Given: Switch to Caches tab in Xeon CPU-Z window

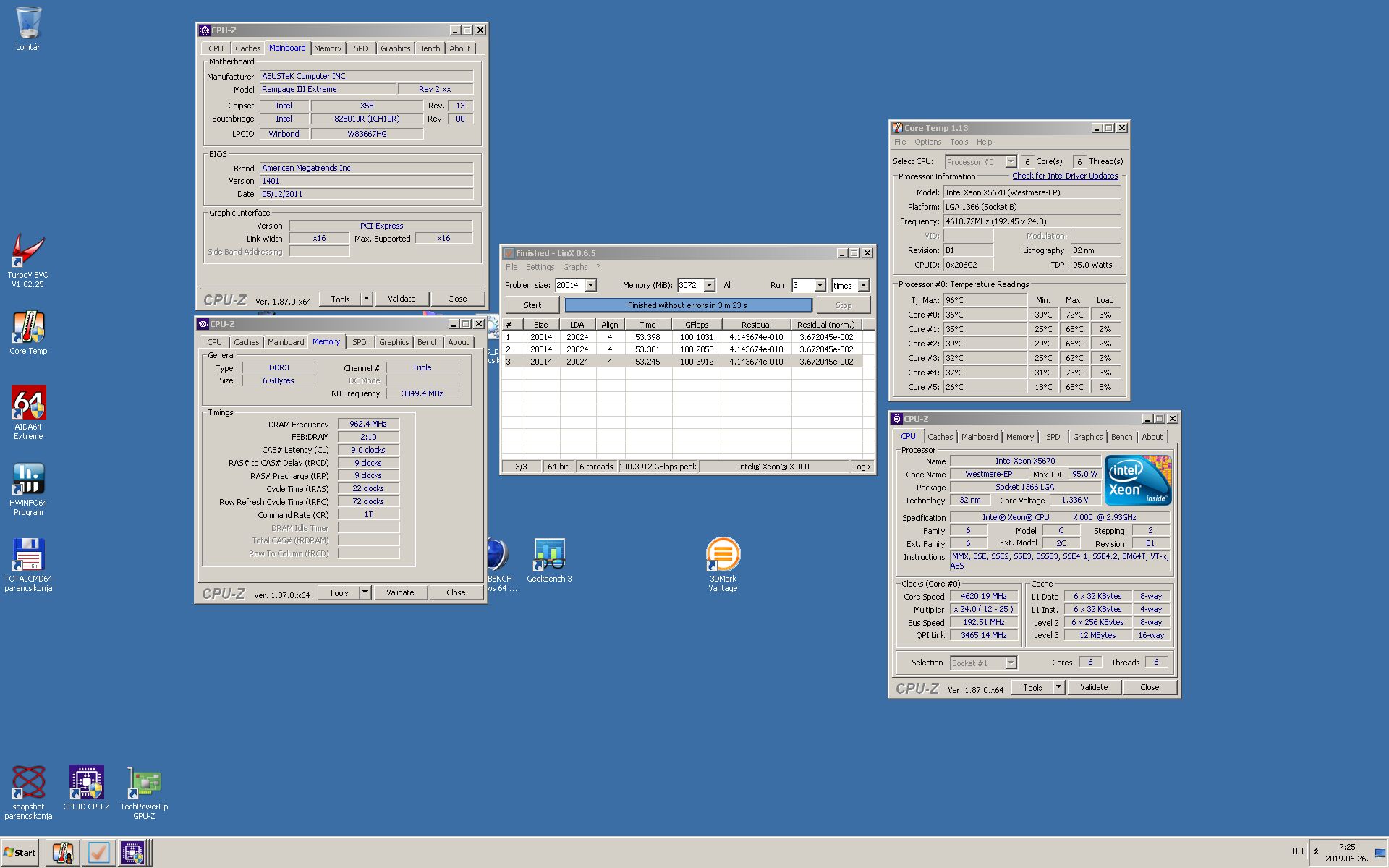Looking at the screenshot, I should (x=940, y=437).
